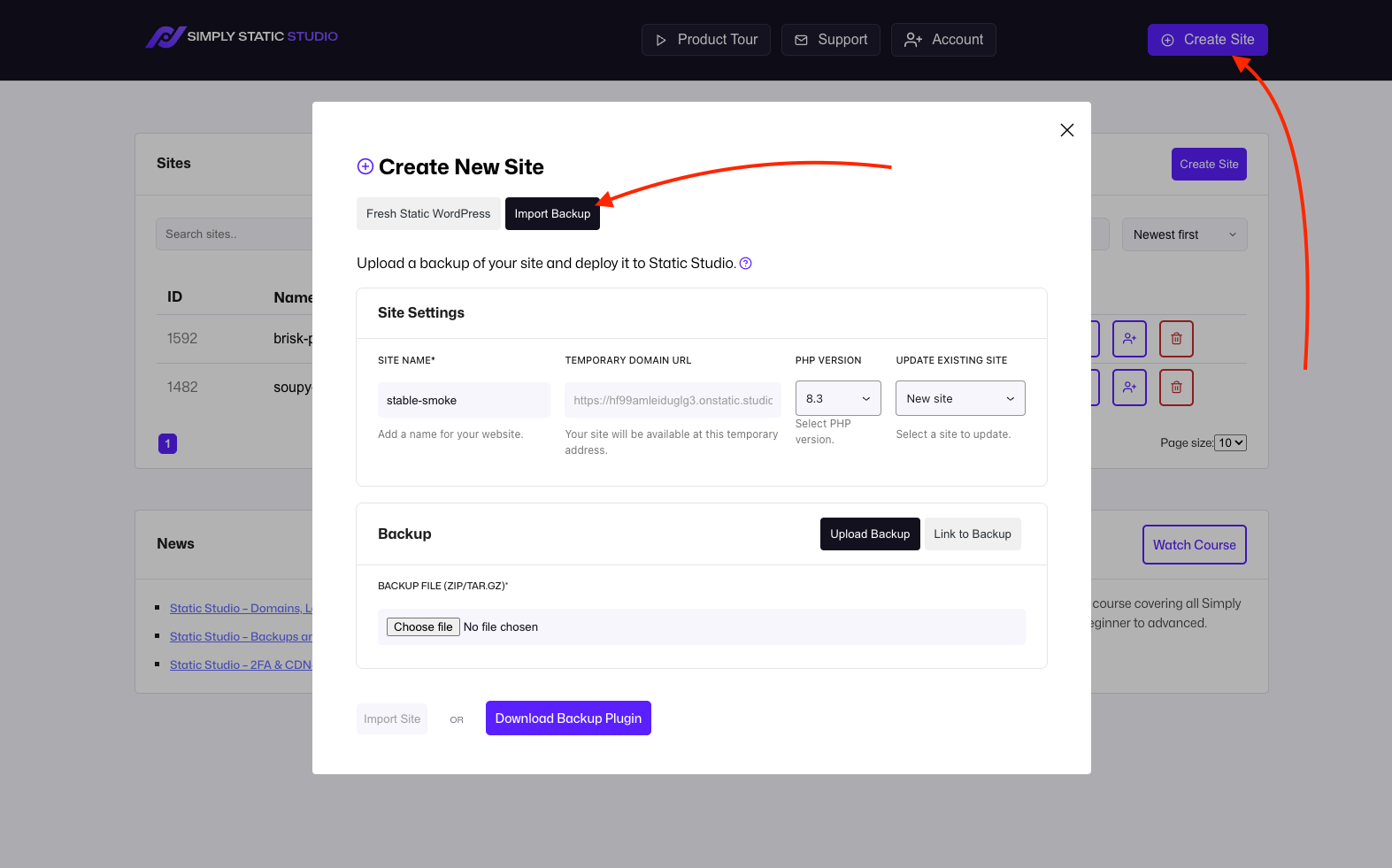Change the Page size dropdown
The image size is (1392, 868).
tap(1230, 443)
